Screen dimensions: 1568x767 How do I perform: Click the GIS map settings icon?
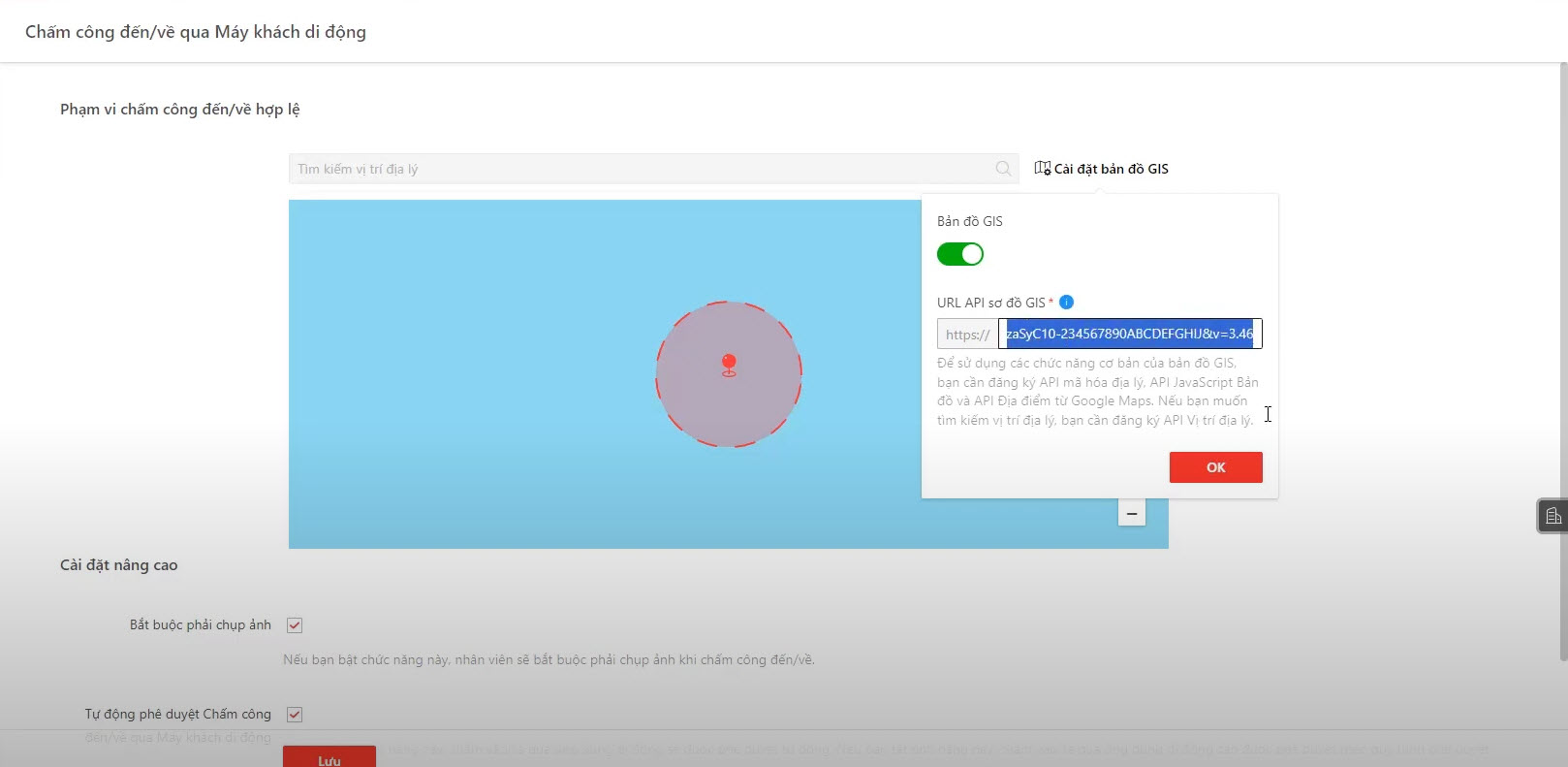(x=1043, y=169)
